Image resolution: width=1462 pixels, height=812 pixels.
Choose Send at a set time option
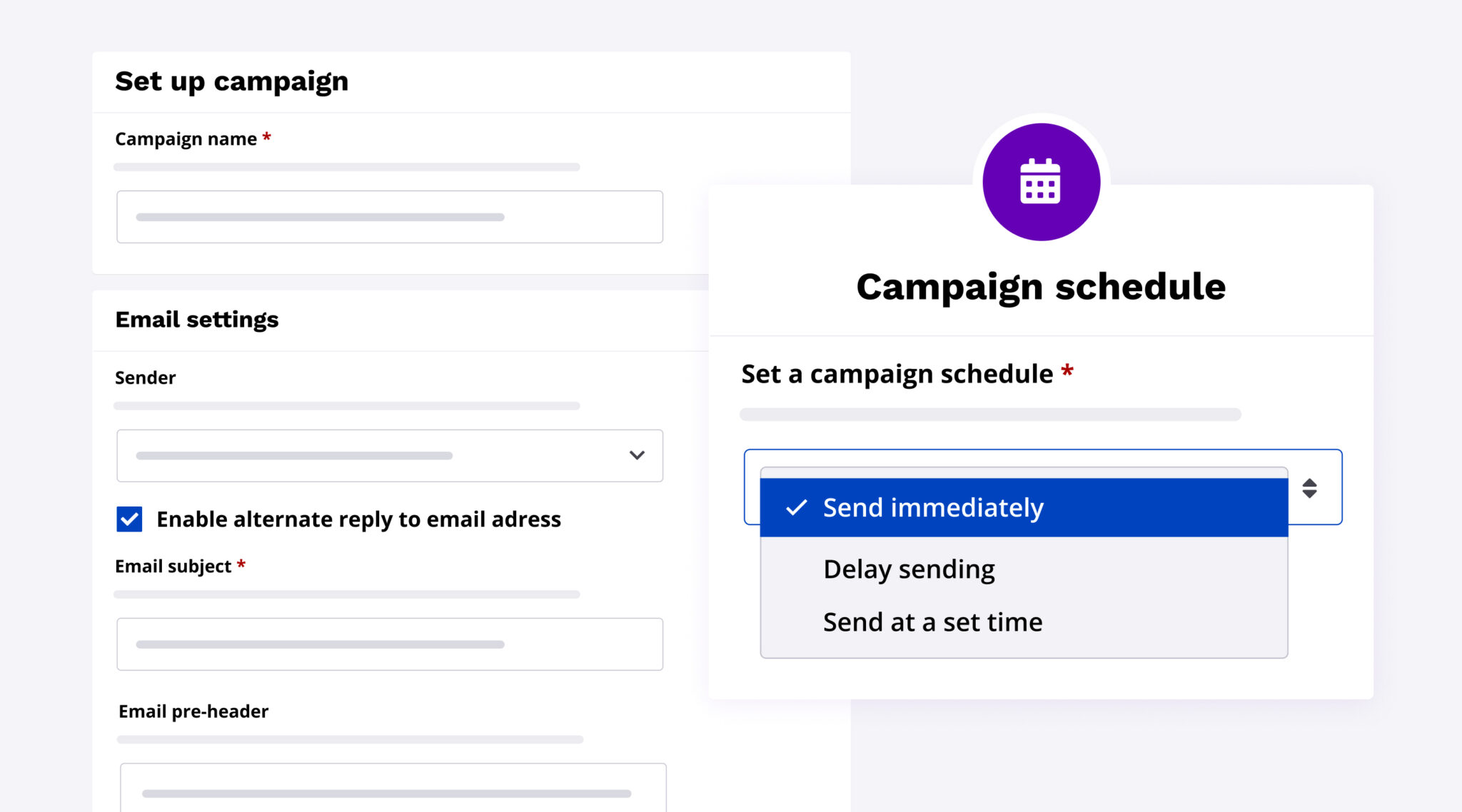pyautogui.click(x=932, y=621)
